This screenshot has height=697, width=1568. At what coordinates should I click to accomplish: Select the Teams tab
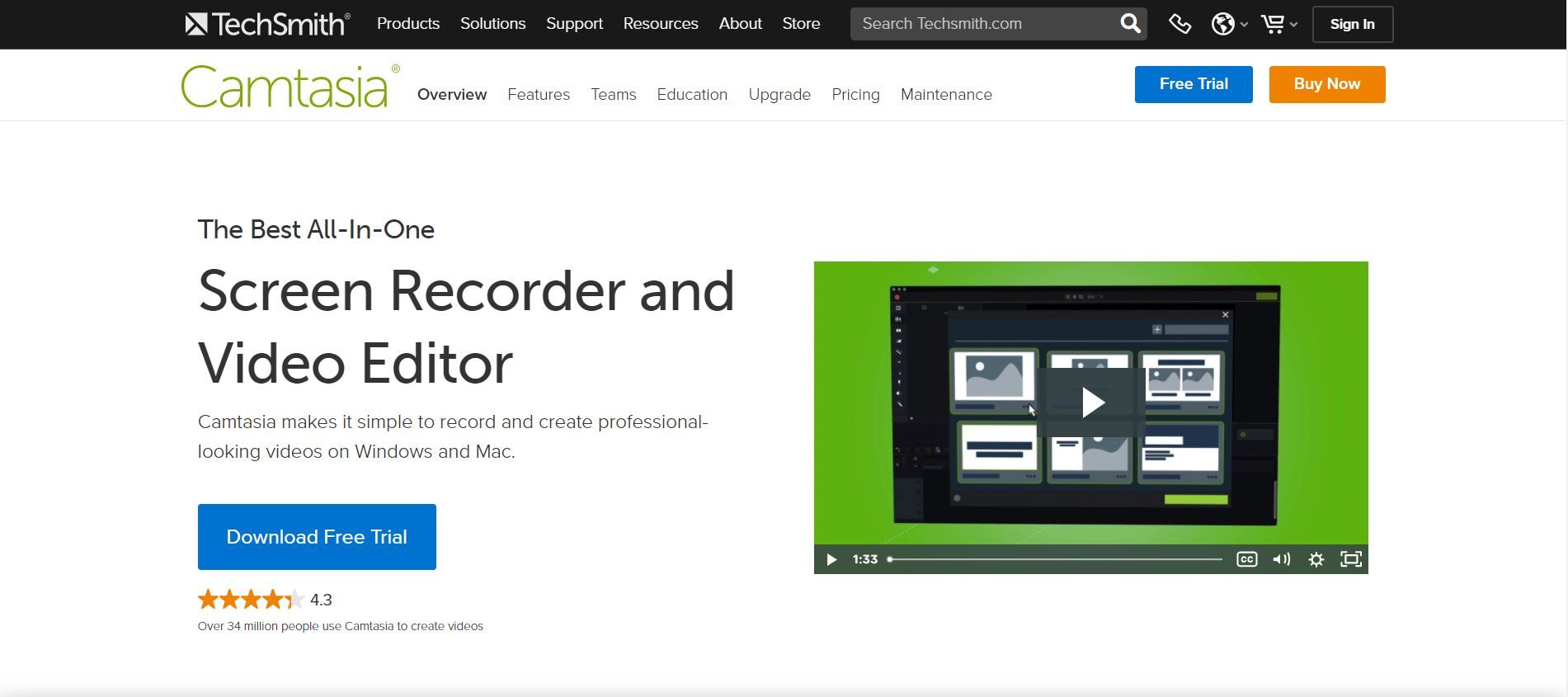614,95
